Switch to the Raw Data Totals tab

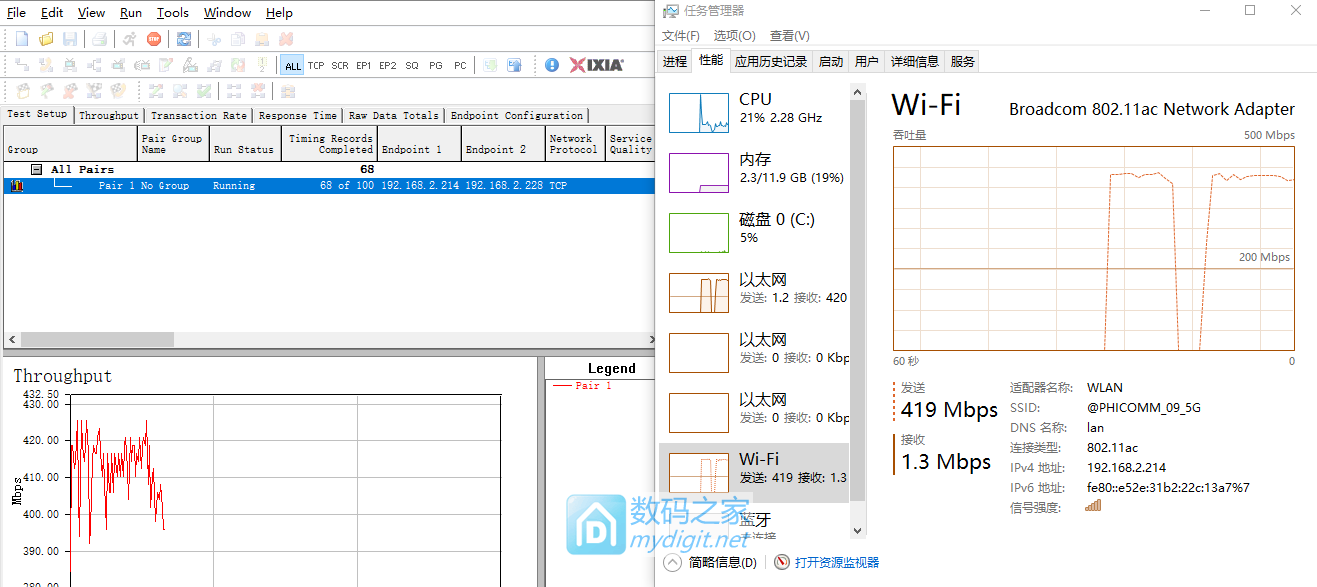click(393, 116)
